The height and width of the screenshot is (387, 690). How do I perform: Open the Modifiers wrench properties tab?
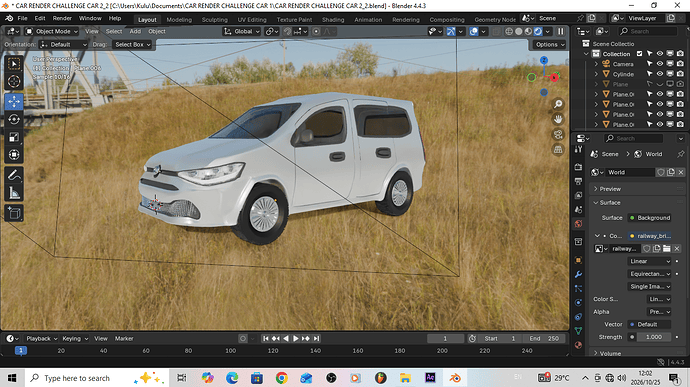pyautogui.click(x=579, y=274)
